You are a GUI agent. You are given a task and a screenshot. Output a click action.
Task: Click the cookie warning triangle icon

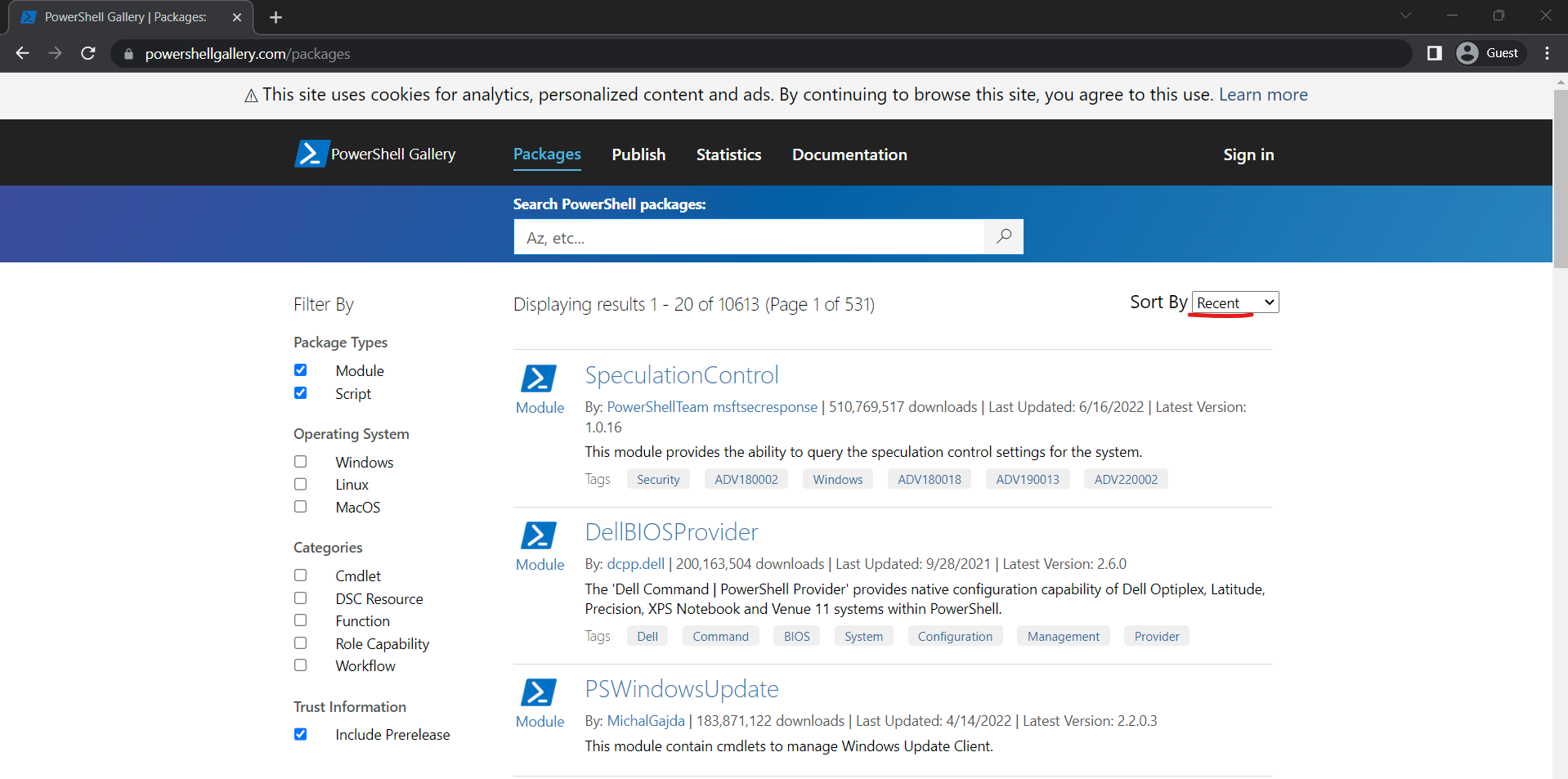click(249, 95)
